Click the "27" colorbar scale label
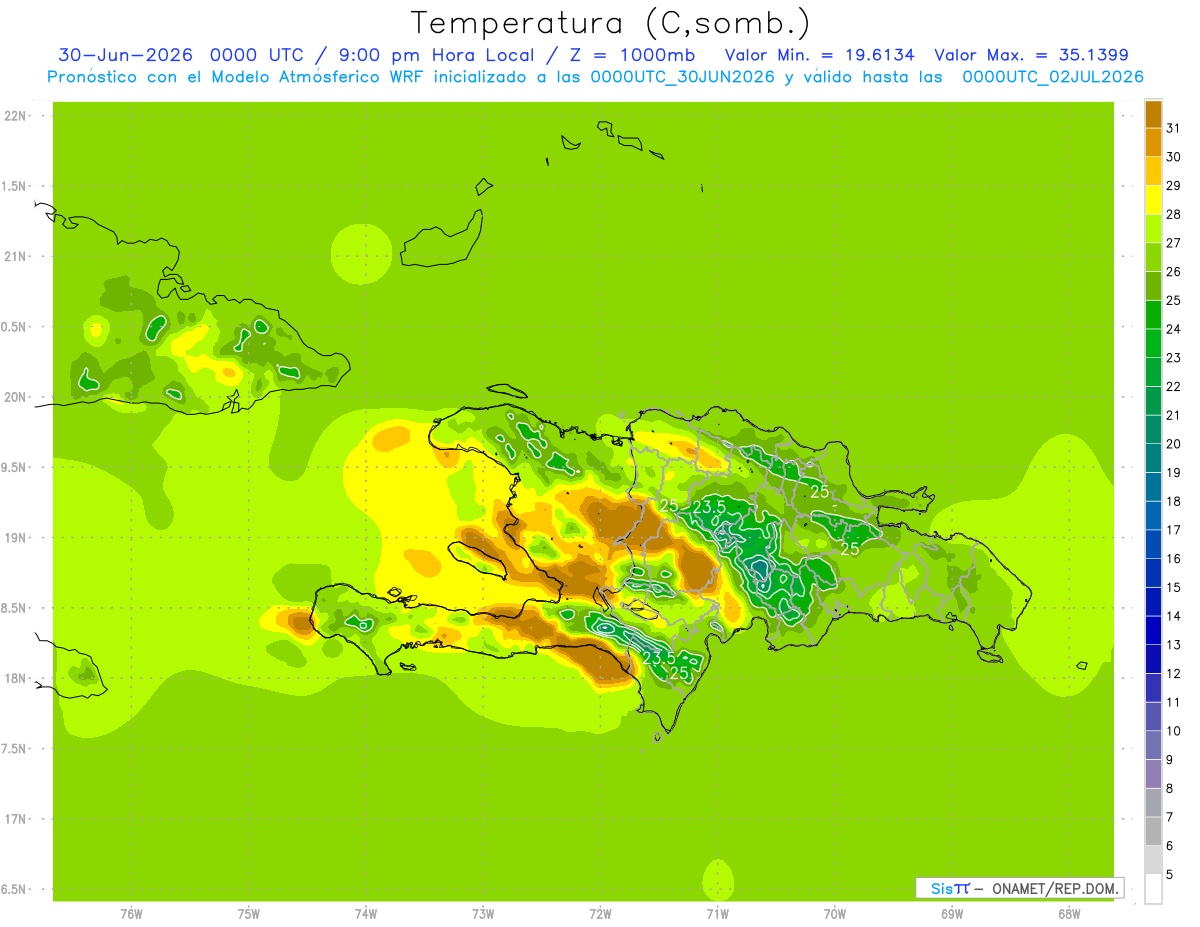 click(x=1174, y=243)
